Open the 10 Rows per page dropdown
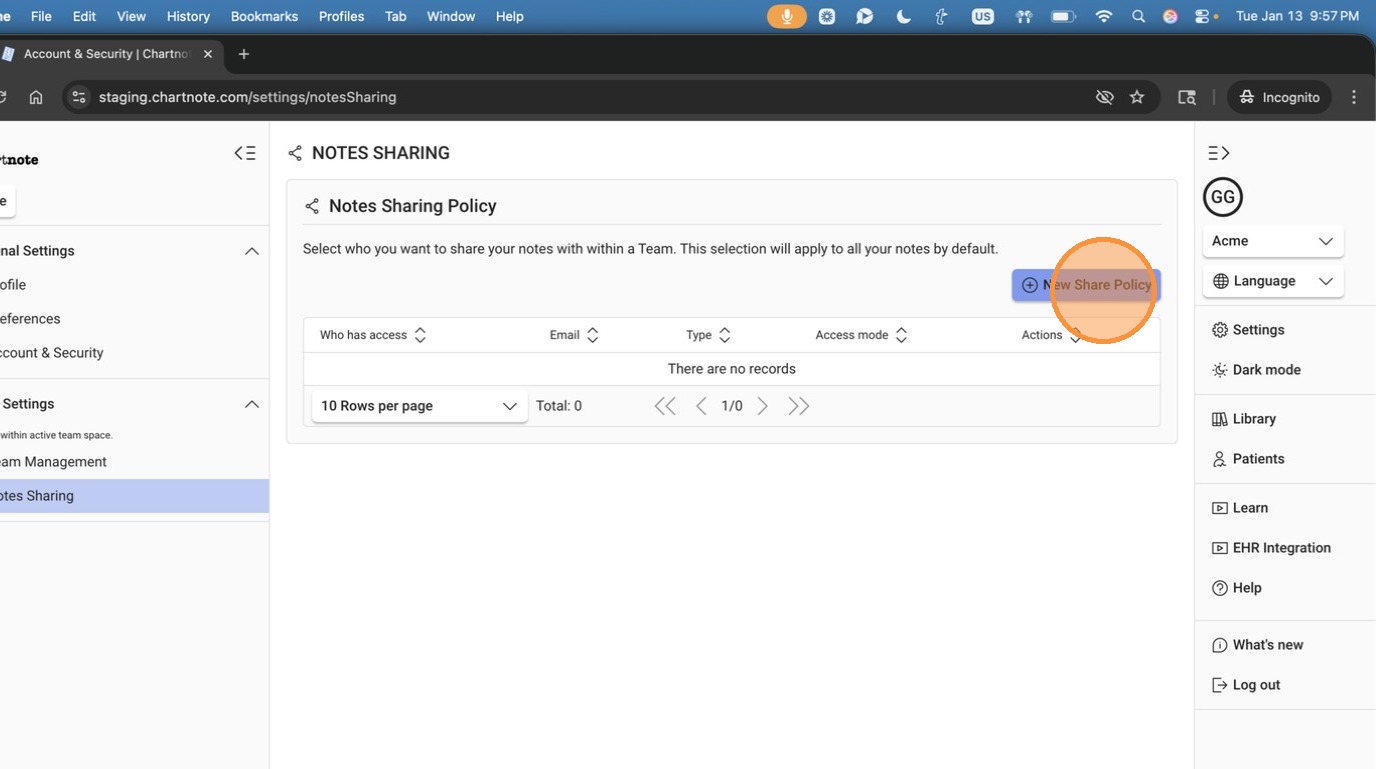The height and width of the screenshot is (769, 1376). pyautogui.click(x=419, y=406)
